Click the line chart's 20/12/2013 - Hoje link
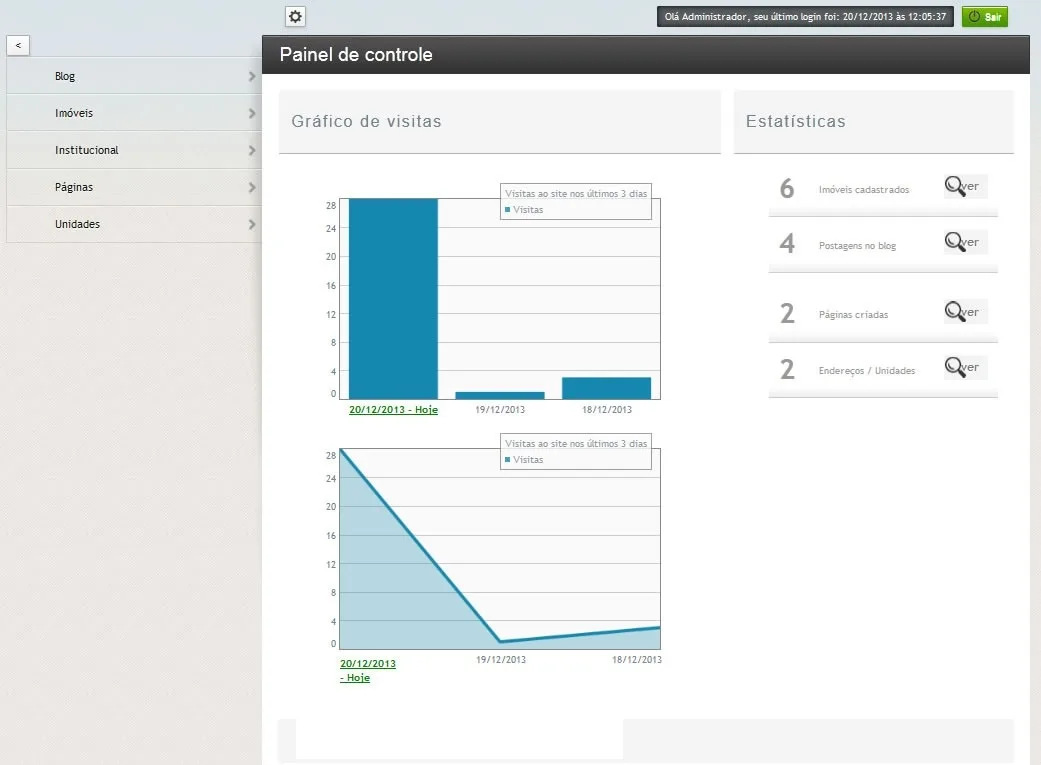Screen dimensions: 1041x765 (x=368, y=671)
